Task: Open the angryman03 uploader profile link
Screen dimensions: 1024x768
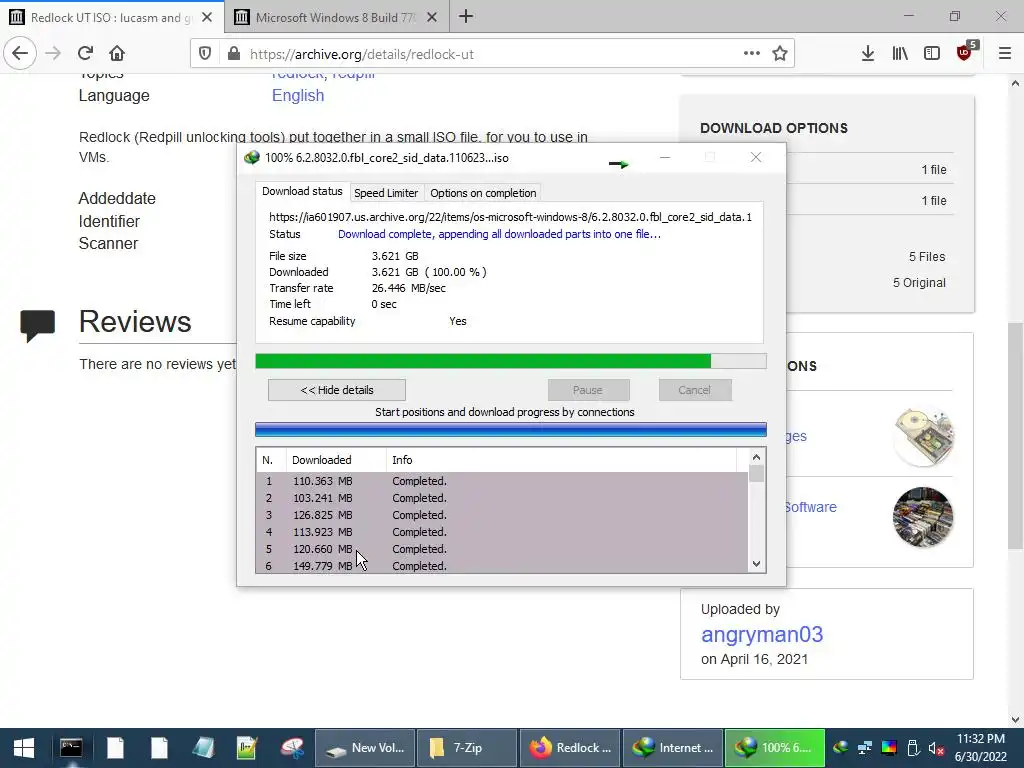Action: point(761,634)
